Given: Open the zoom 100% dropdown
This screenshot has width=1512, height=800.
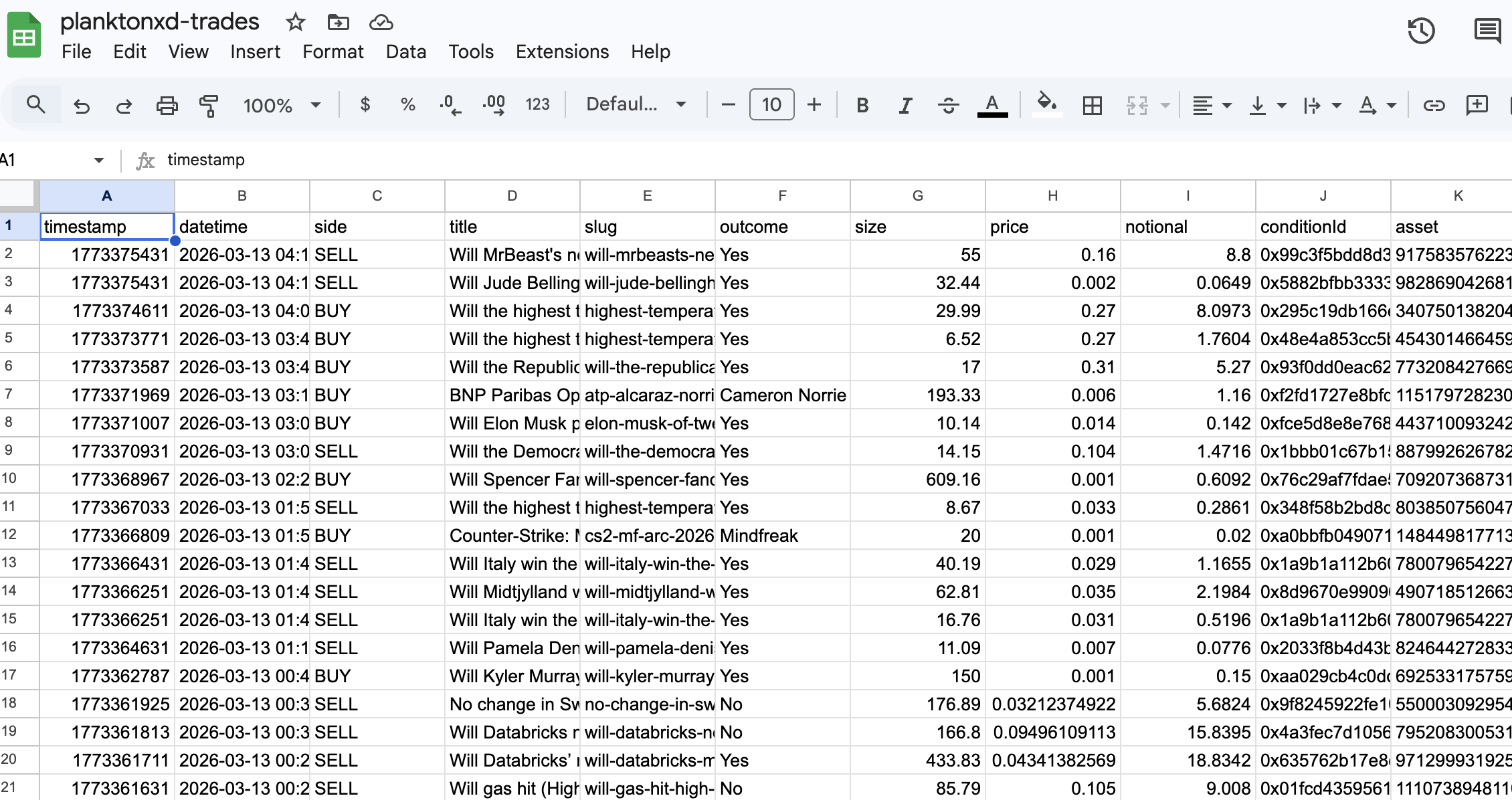Looking at the screenshot, I should pos(282,105).
